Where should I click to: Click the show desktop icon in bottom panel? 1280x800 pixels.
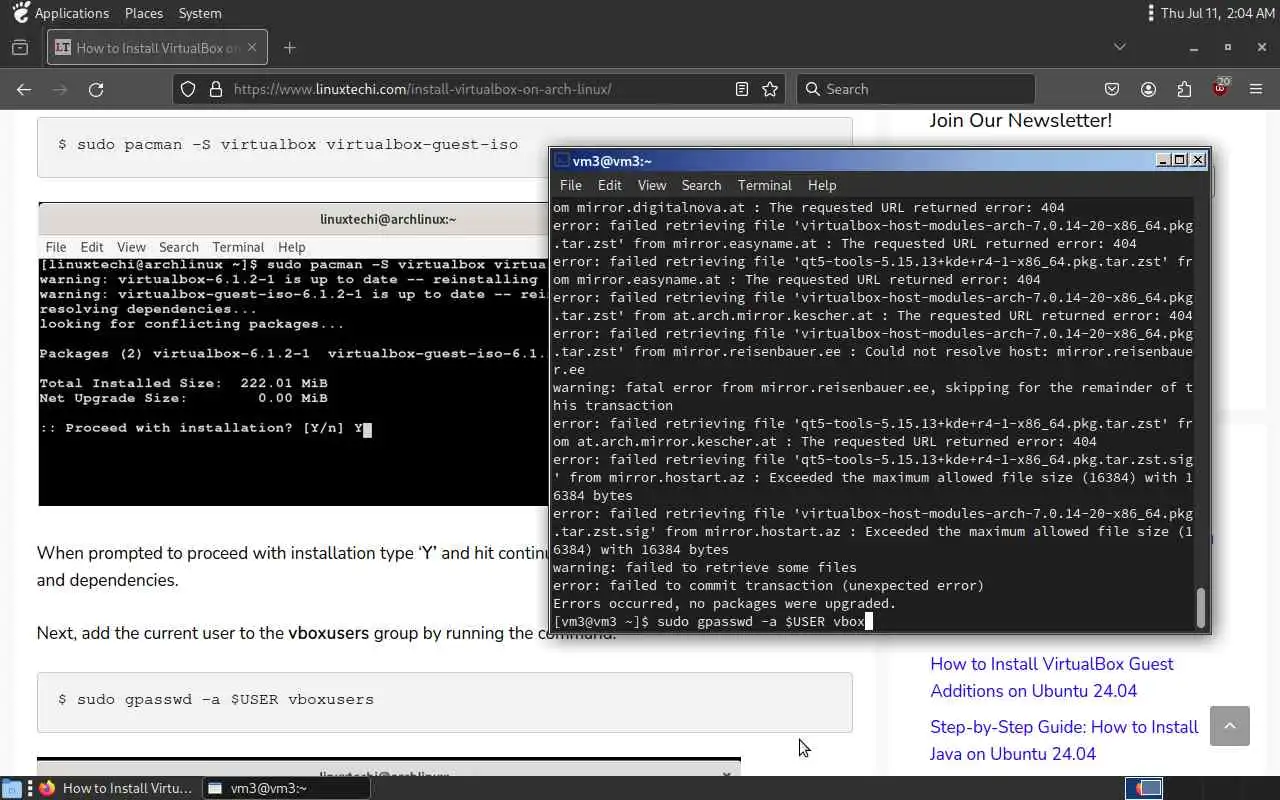[10, 788]
